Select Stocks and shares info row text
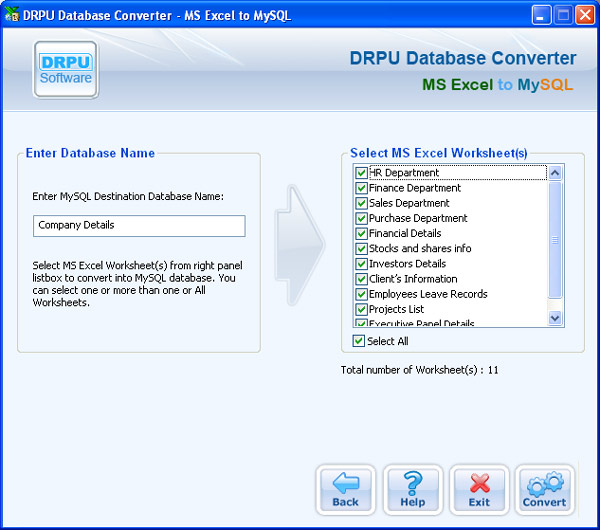This screenshot has height=530, width=600. click(420, 249)
